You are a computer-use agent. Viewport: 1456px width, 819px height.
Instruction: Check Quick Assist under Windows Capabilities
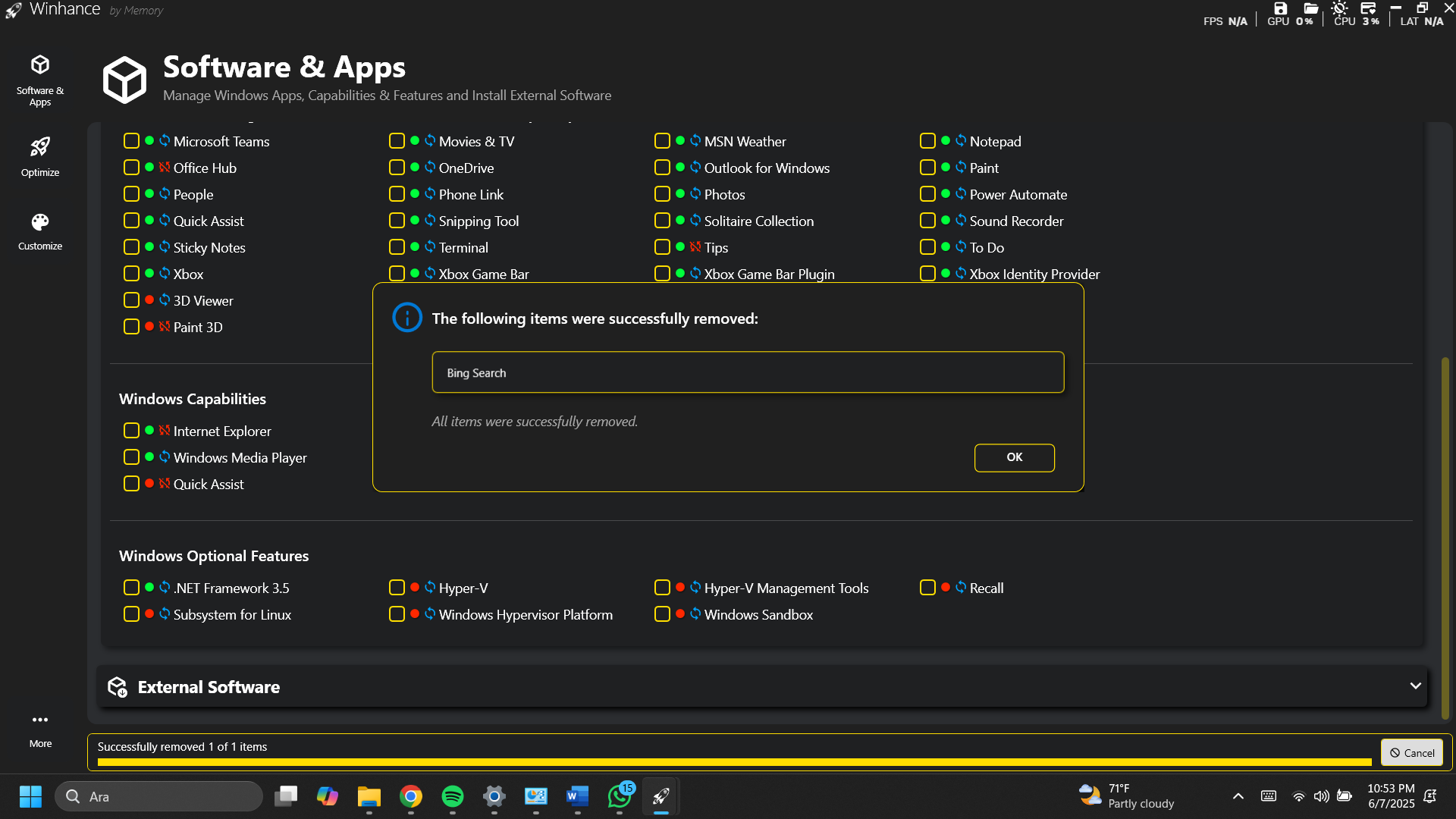coord(131,484)
